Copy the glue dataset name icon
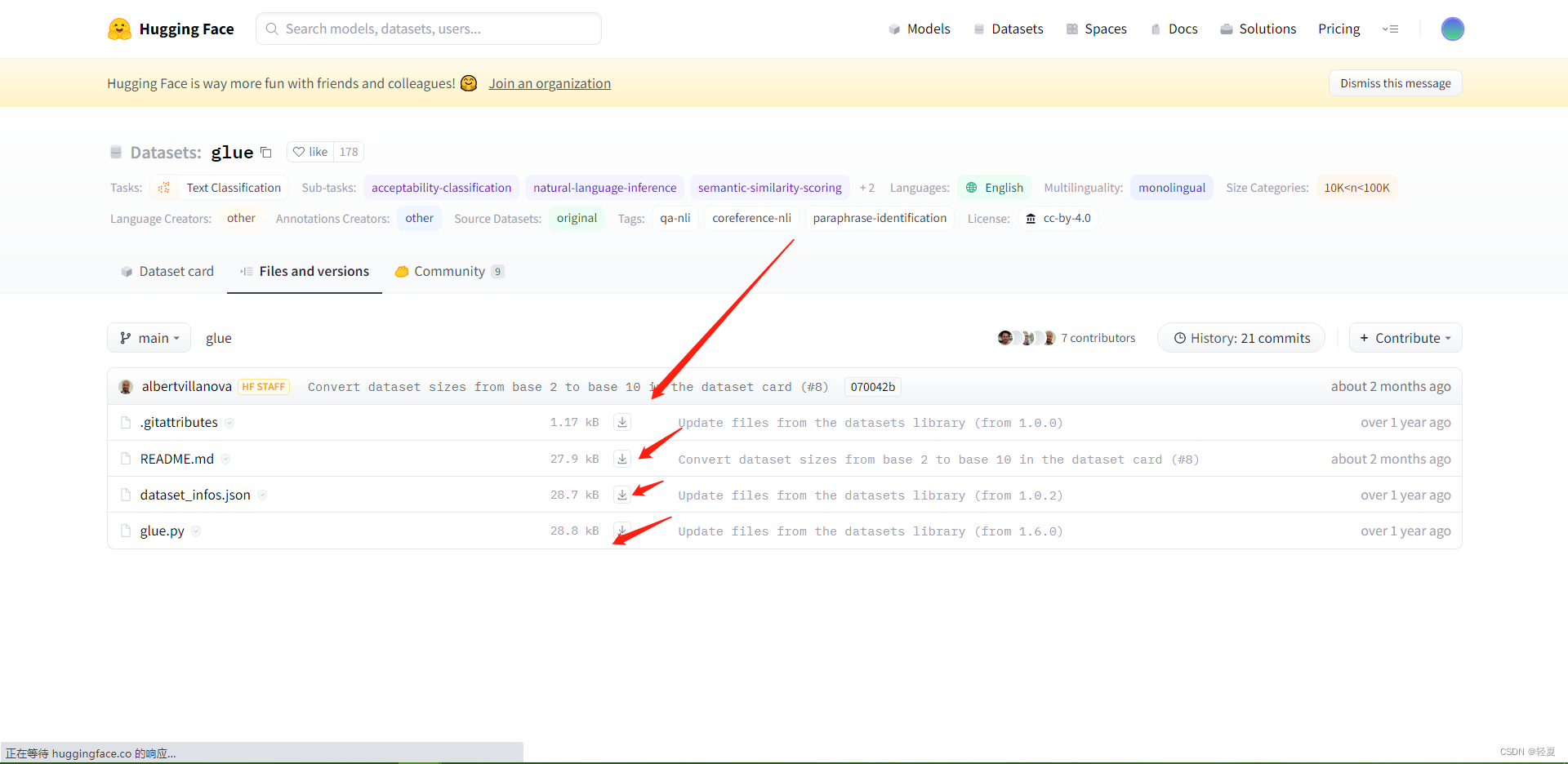The height and width of the screenshot is (764, 1568). click(x=266, y=153)
